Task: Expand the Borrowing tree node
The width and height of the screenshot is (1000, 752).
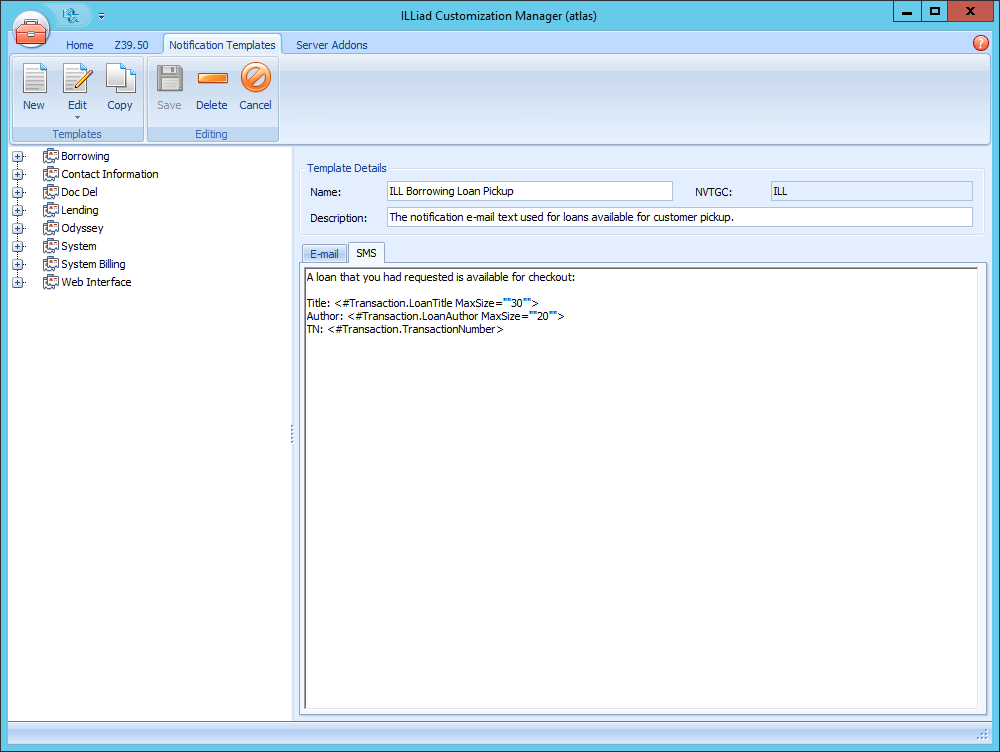Action: pos(18,156)
